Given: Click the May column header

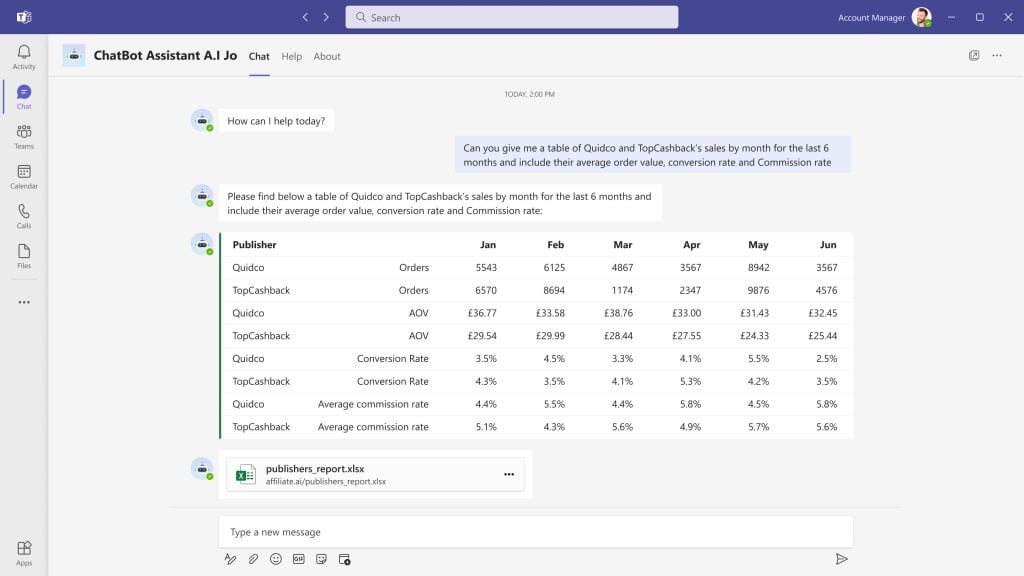Looking at the screenshot, I should click(758, 244).
